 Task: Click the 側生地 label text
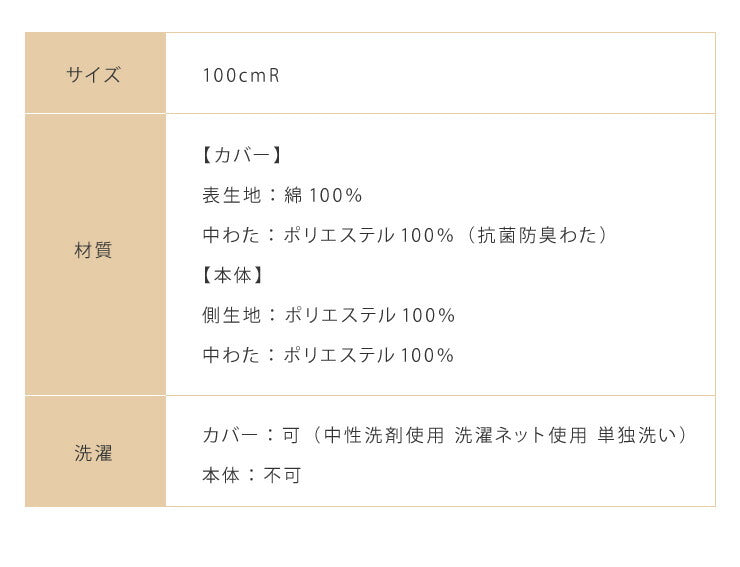tap(227, 316)
